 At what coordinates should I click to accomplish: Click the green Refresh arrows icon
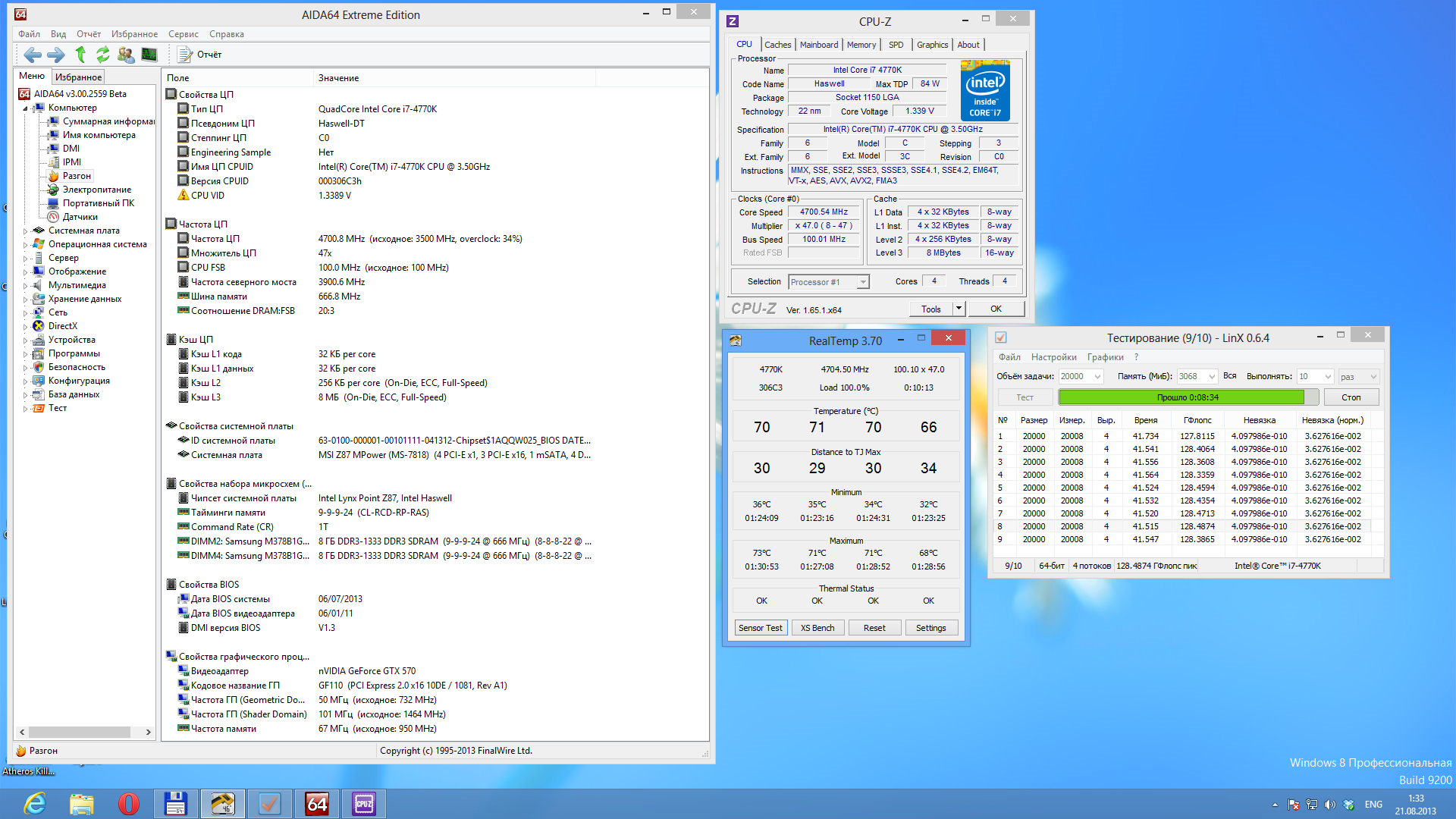click(x=103, y=55)
